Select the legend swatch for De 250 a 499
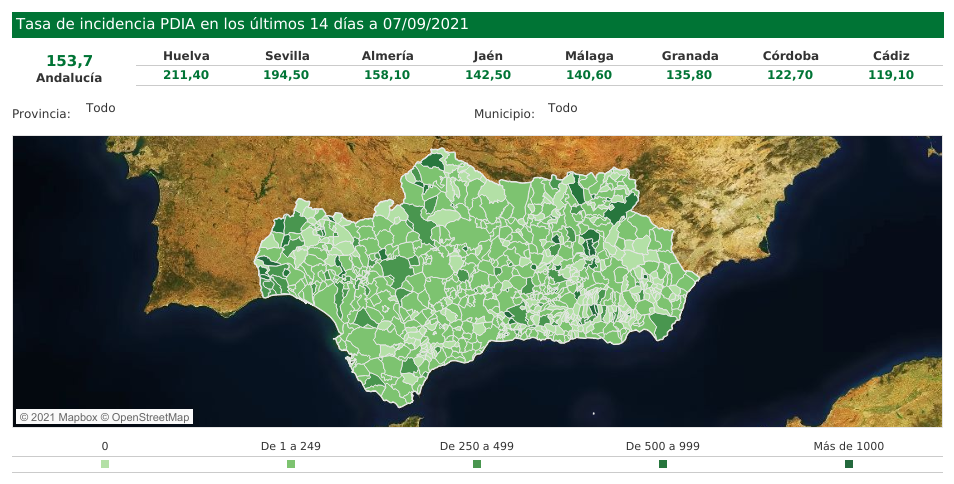This screenshot has width=954, height=484. tap(477, 464)
